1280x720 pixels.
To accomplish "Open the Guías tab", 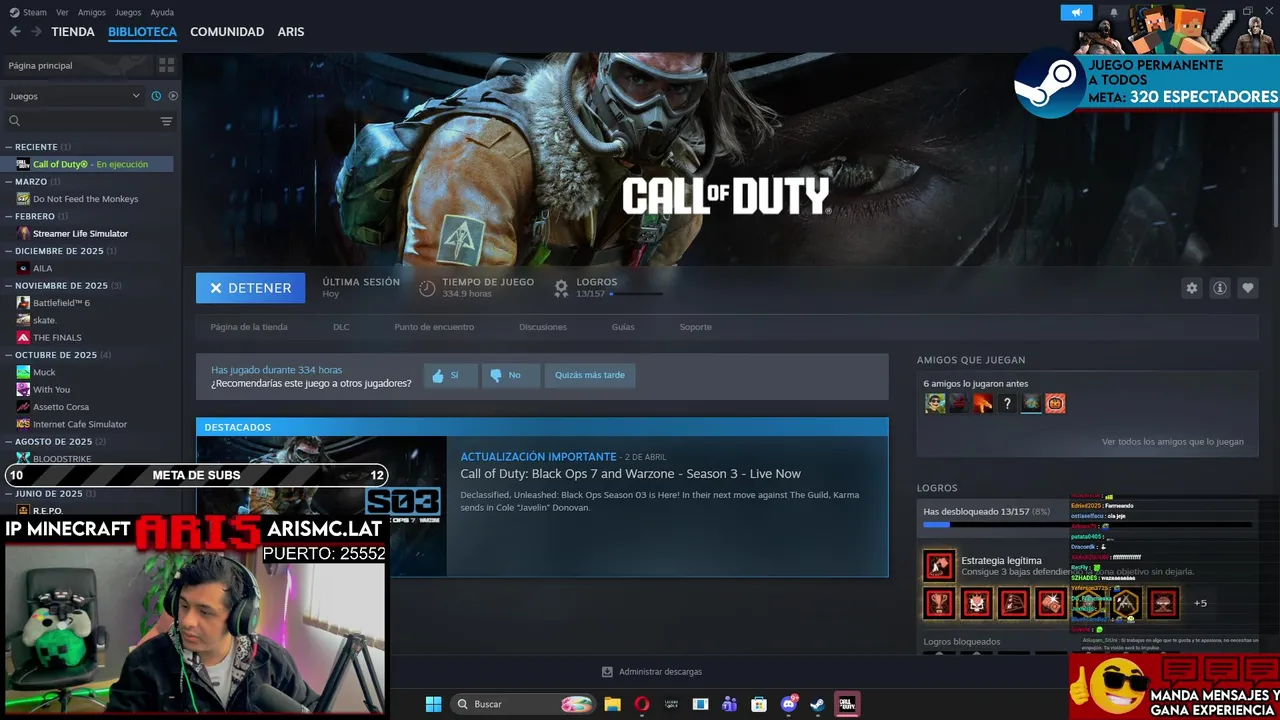I will coord(623,327).
